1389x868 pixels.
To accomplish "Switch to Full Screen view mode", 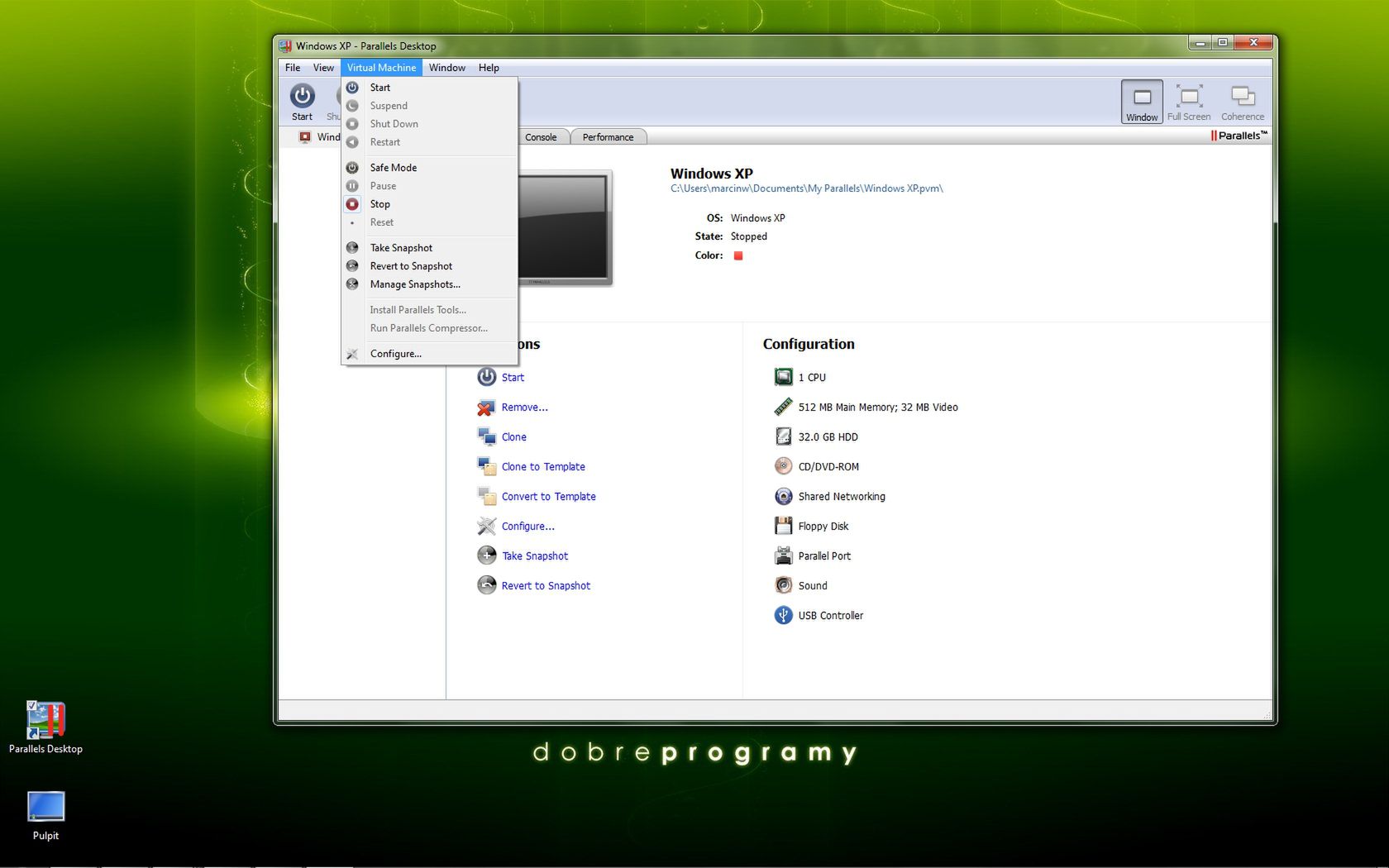I will point(1189,102).
